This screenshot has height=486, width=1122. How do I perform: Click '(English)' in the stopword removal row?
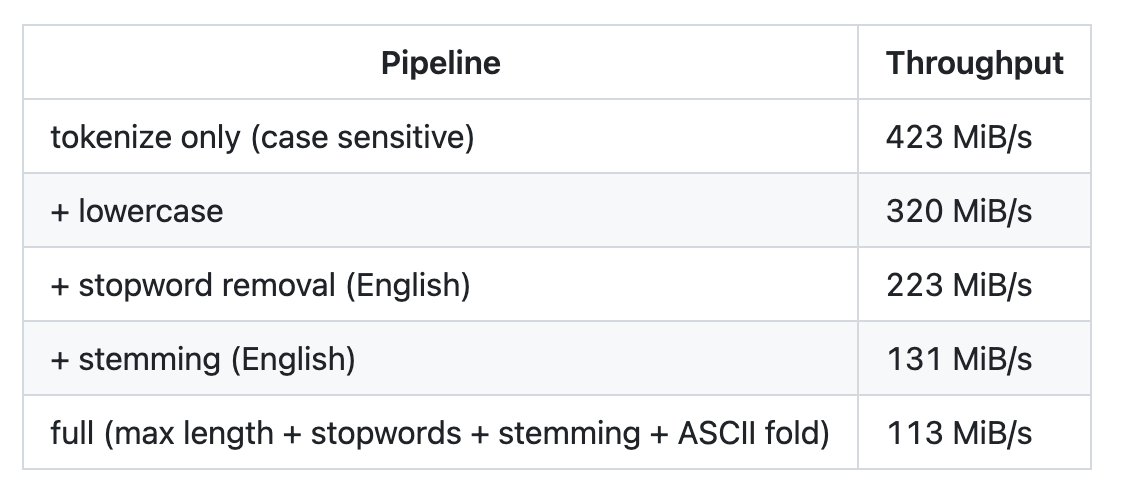pos(408,285)
